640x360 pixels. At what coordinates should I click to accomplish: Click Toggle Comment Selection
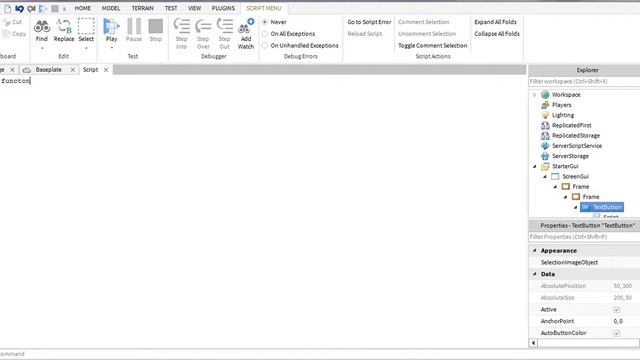[x=433, y=46]
